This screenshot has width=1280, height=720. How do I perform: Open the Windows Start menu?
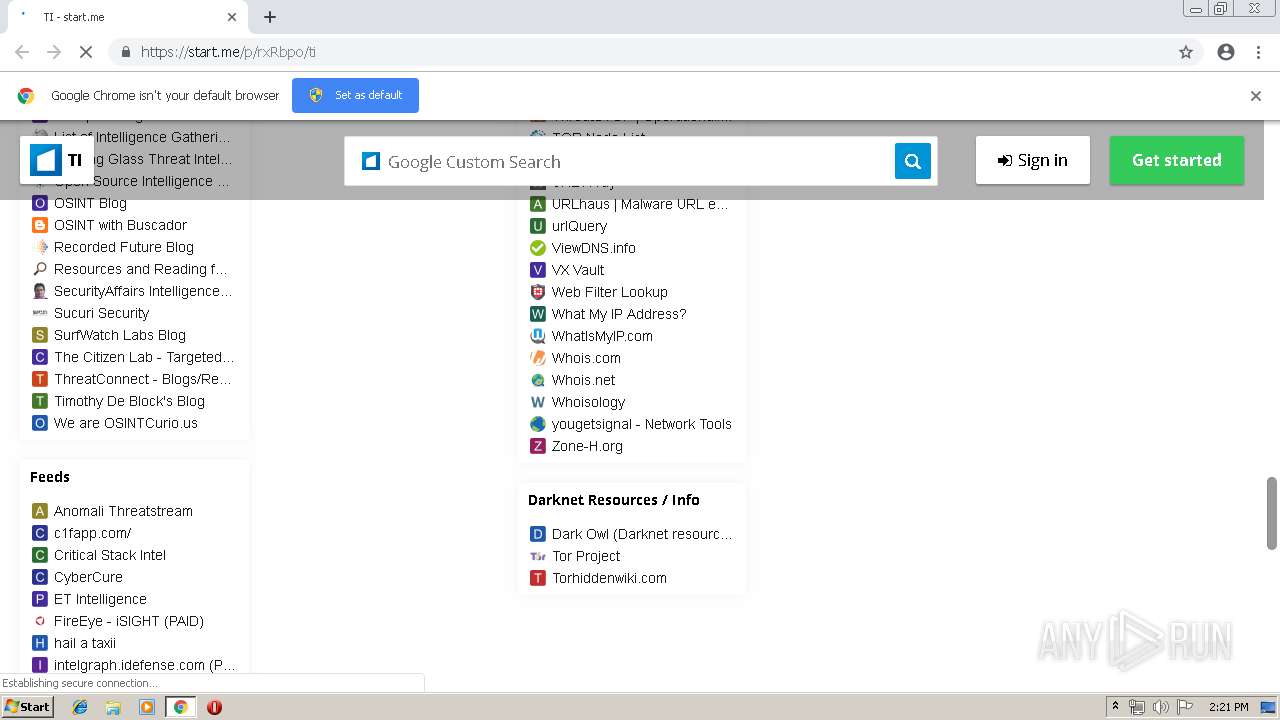tap(27, 707)
